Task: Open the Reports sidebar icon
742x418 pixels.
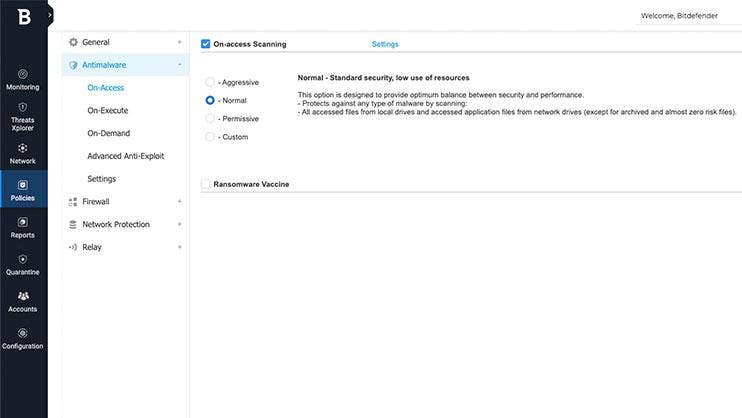Action: (x=23, y=222)
